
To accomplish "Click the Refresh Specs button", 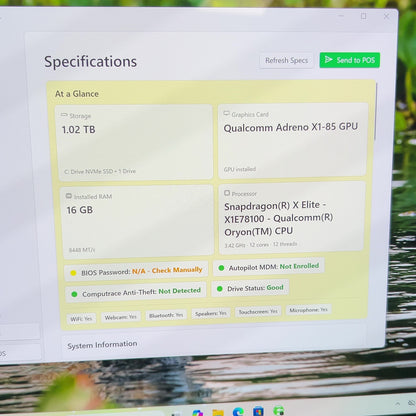I will point(286,61).
